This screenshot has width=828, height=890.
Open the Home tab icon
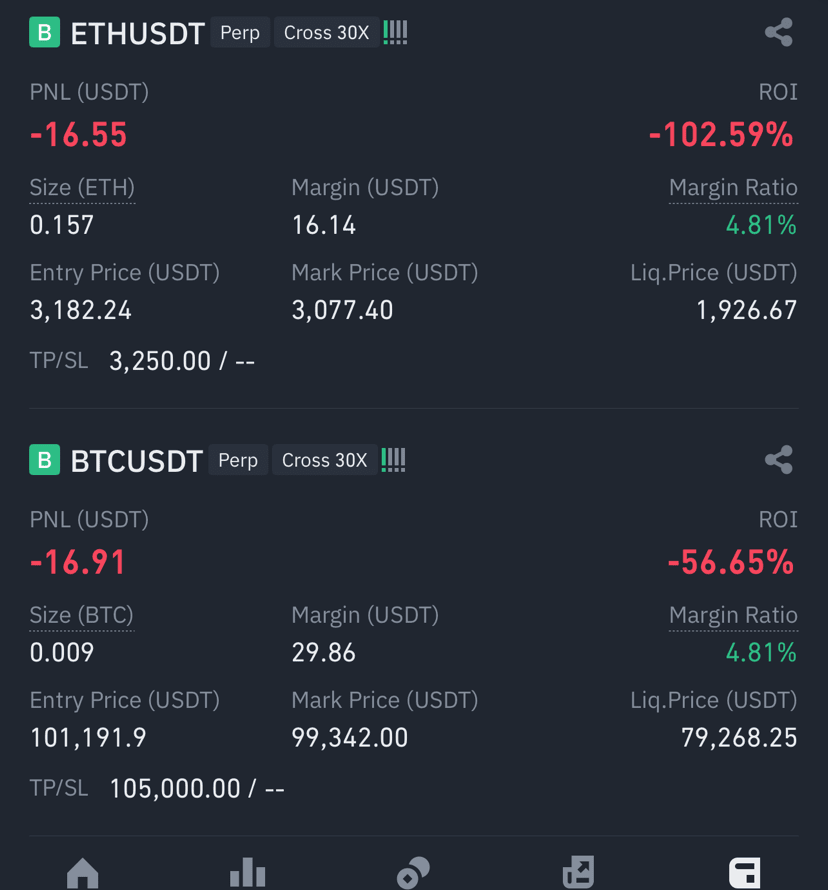pyautogui.click(x=83, y=873)
